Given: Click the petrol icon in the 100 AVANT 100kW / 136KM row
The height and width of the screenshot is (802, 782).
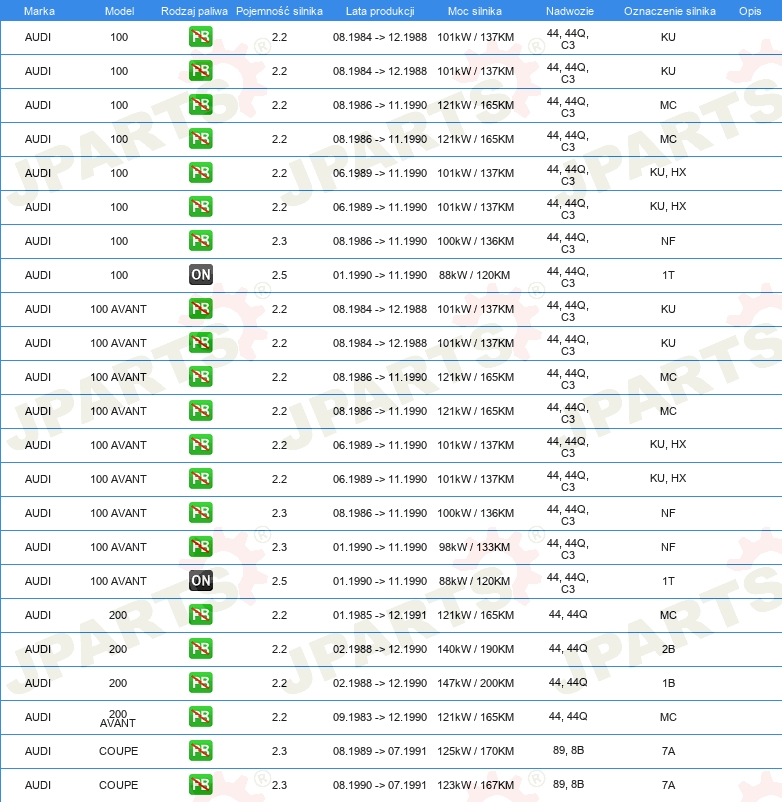Looking at the screenshot, I should click(x=200, y=513).
